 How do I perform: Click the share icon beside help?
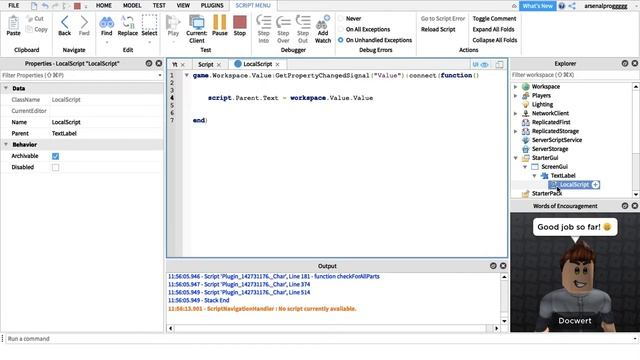(x=572, y=6)
